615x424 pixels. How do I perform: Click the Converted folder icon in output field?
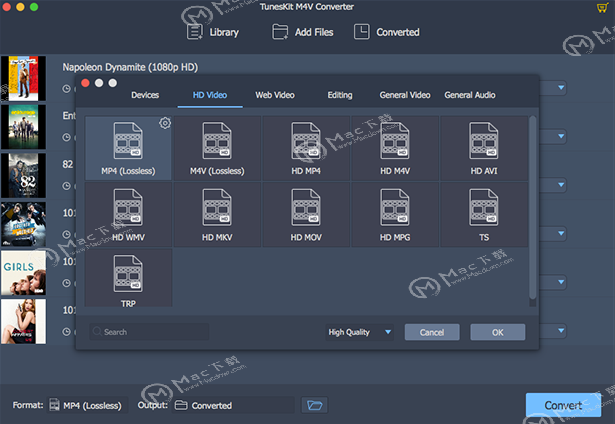(181, 405)
